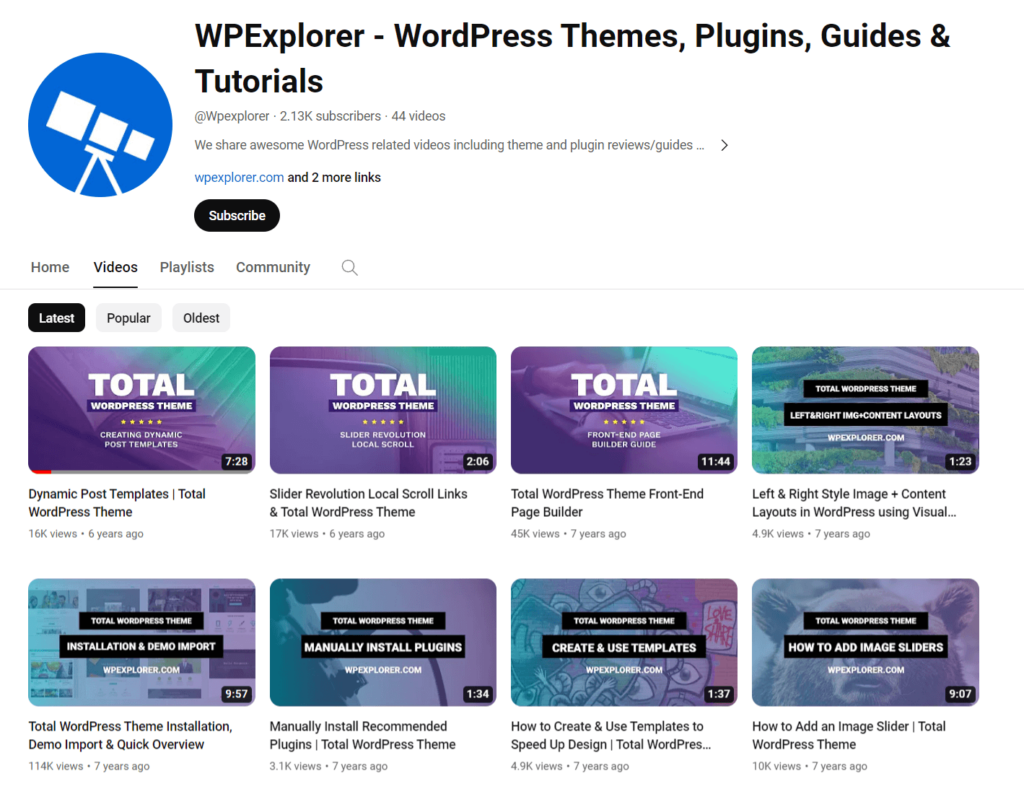Expand the channel description with the chevron arrow
This screenshot has height=802, width=1024.
(724, 145)
